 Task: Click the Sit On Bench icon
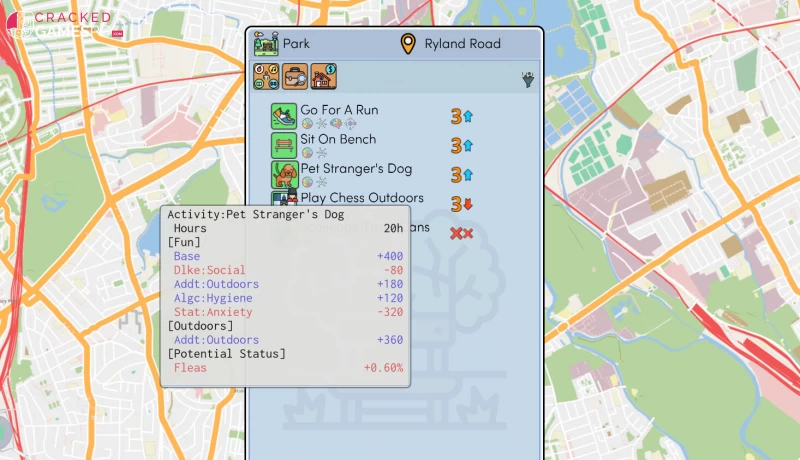click(x=285, y=145)
